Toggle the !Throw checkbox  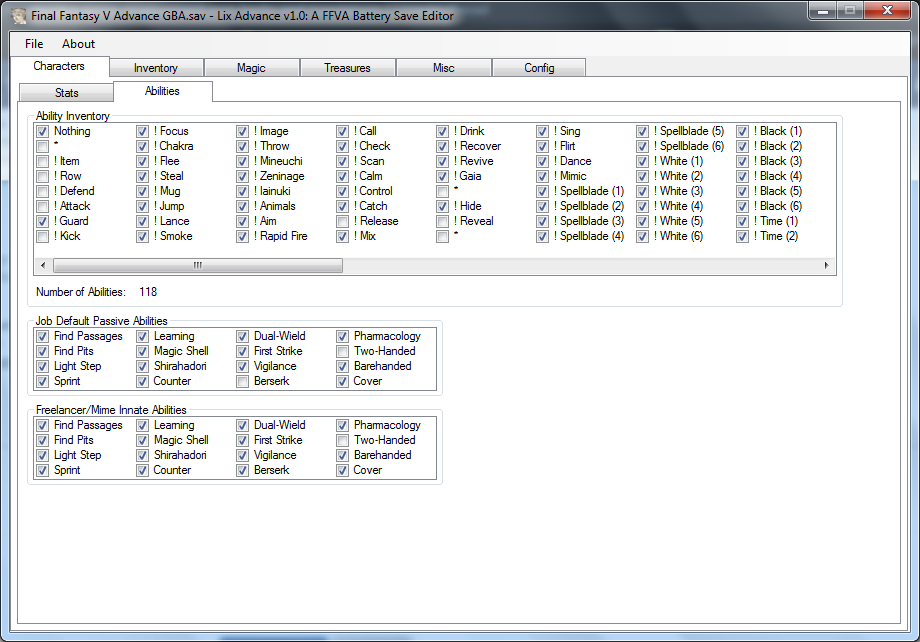pos(242,146)
